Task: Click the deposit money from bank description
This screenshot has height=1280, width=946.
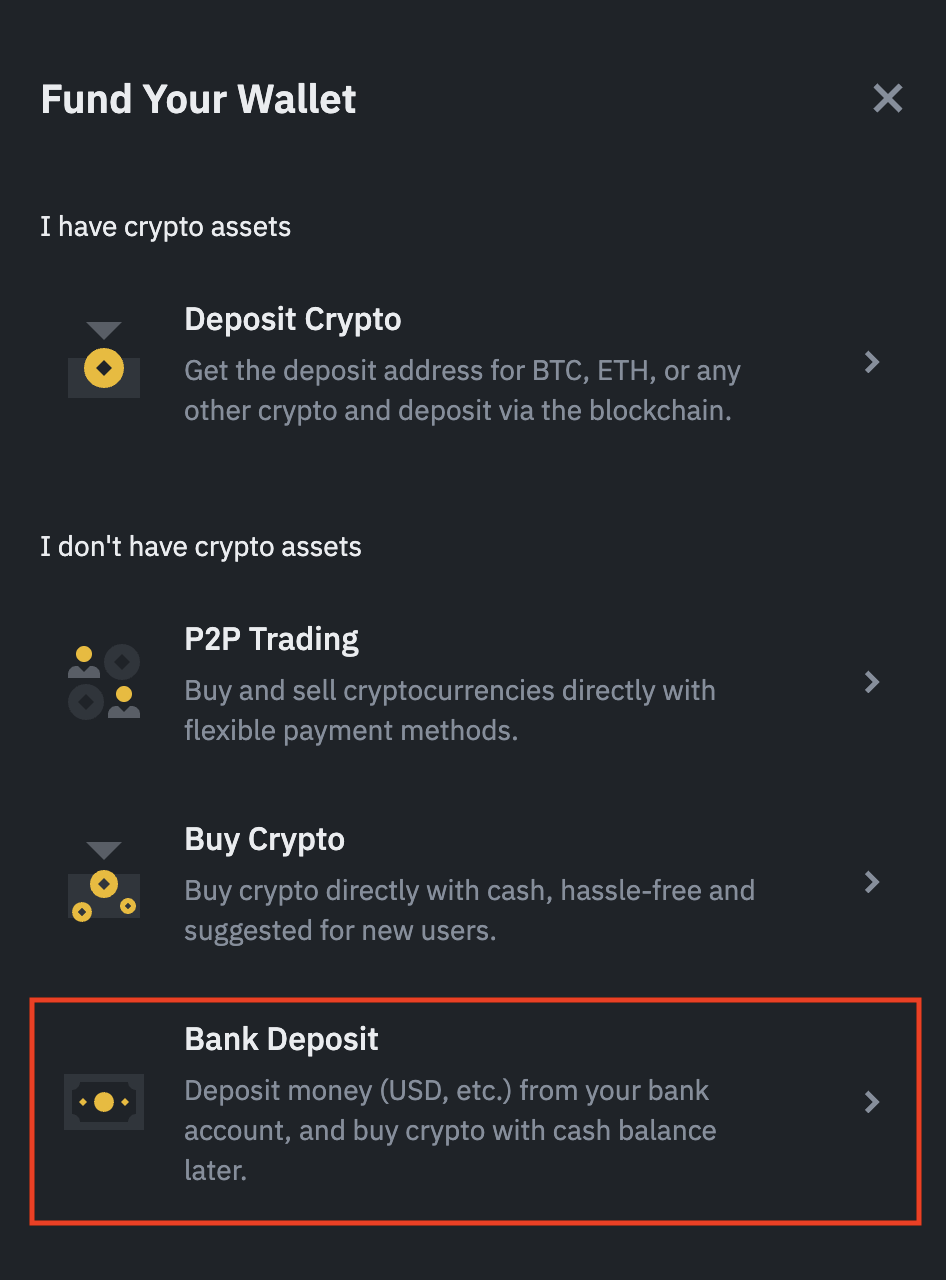Action: pos(450,1130)
